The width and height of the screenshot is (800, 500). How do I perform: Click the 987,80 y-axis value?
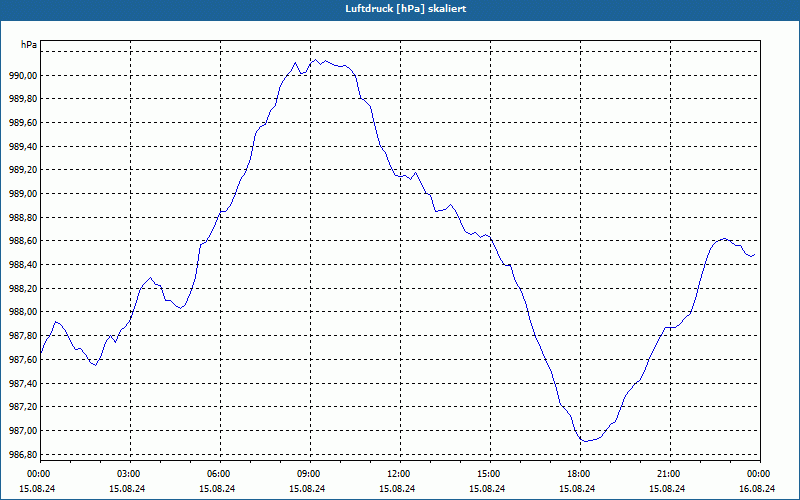coord(23,336)
